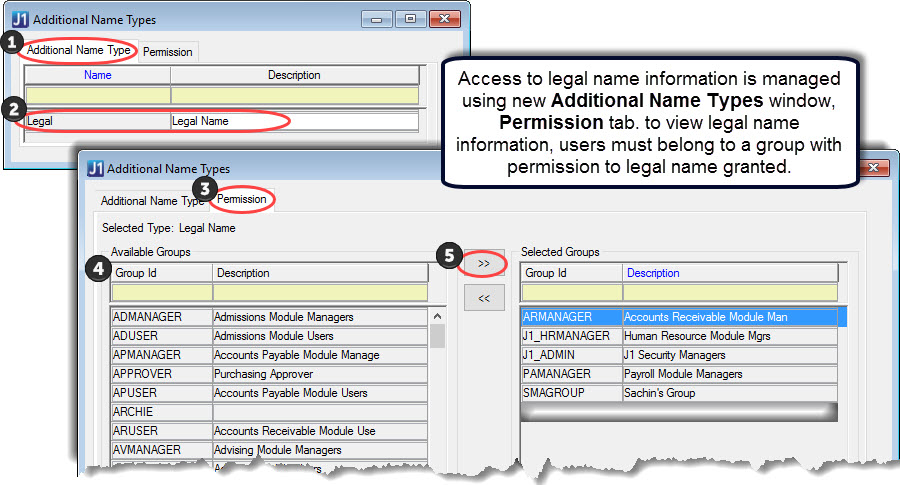The image size is (900, 485).
Task: Click Group Id header in Available Groups
Action: 162,273
